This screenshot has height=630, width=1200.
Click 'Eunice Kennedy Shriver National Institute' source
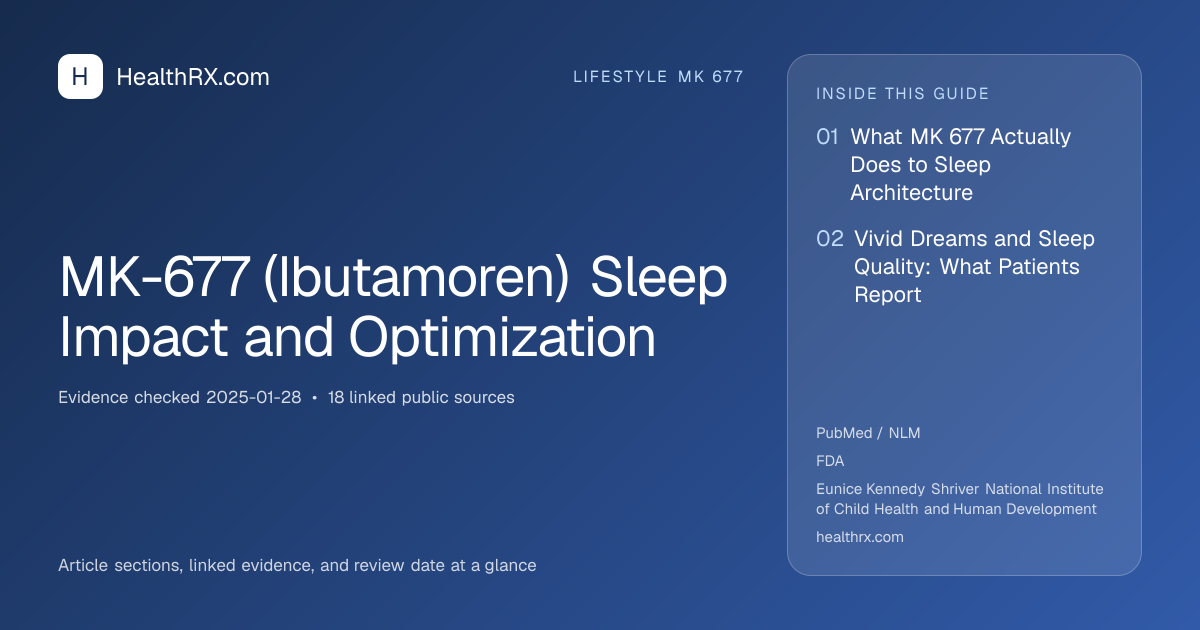click(x=960, y=499)
